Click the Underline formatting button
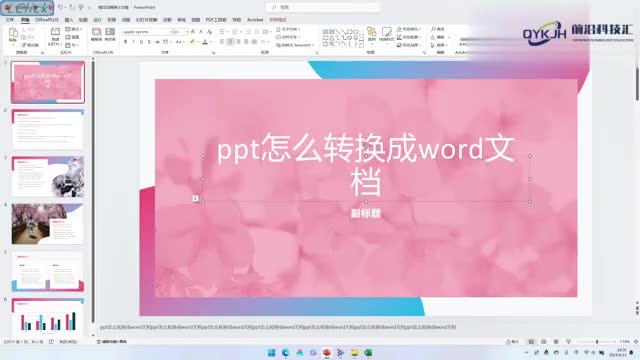This screenshot has width=640, height=360. [x=141, y=42]
